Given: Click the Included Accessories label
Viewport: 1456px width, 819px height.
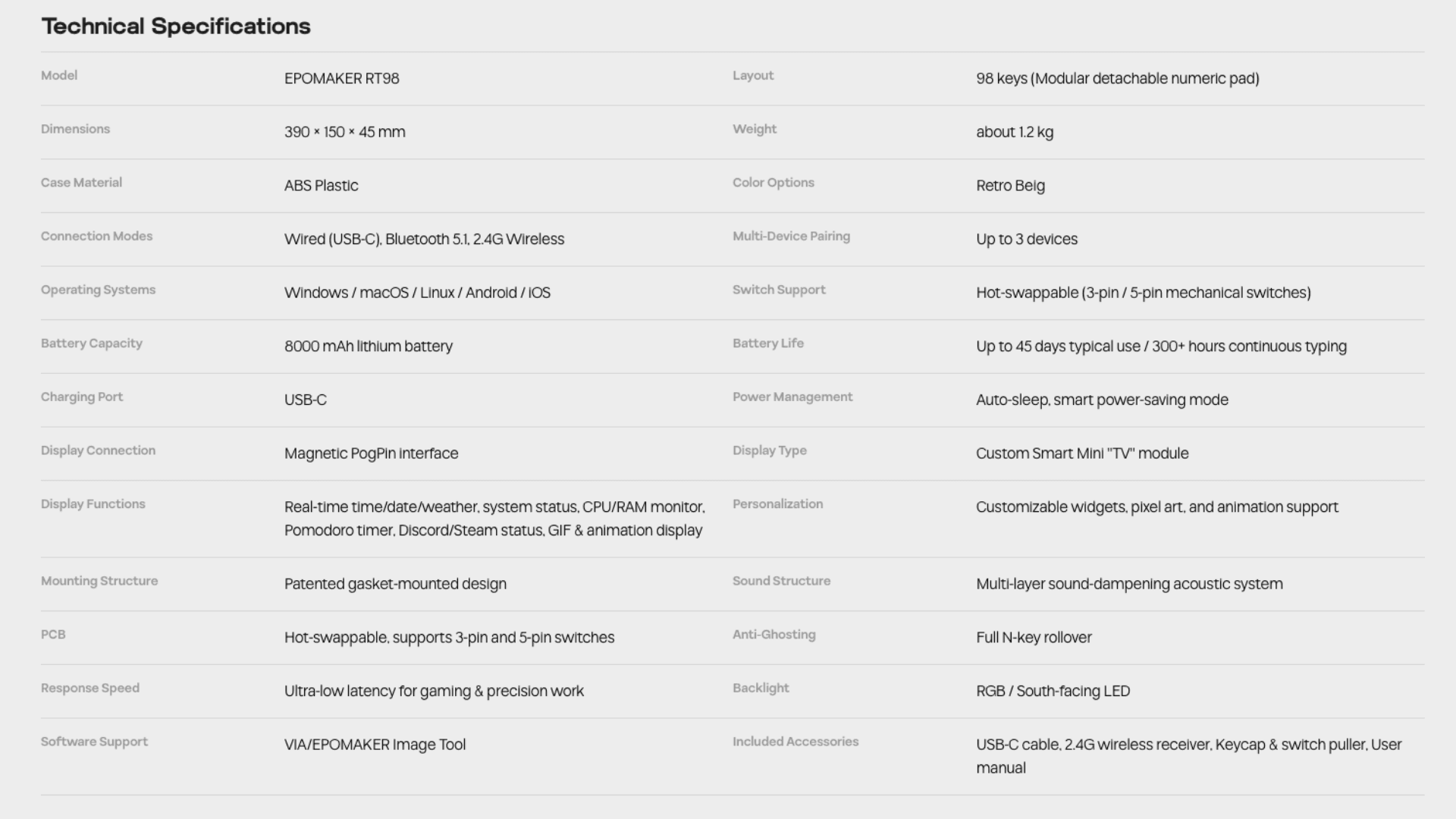Looking at the screenshot, I should [795, 742].
